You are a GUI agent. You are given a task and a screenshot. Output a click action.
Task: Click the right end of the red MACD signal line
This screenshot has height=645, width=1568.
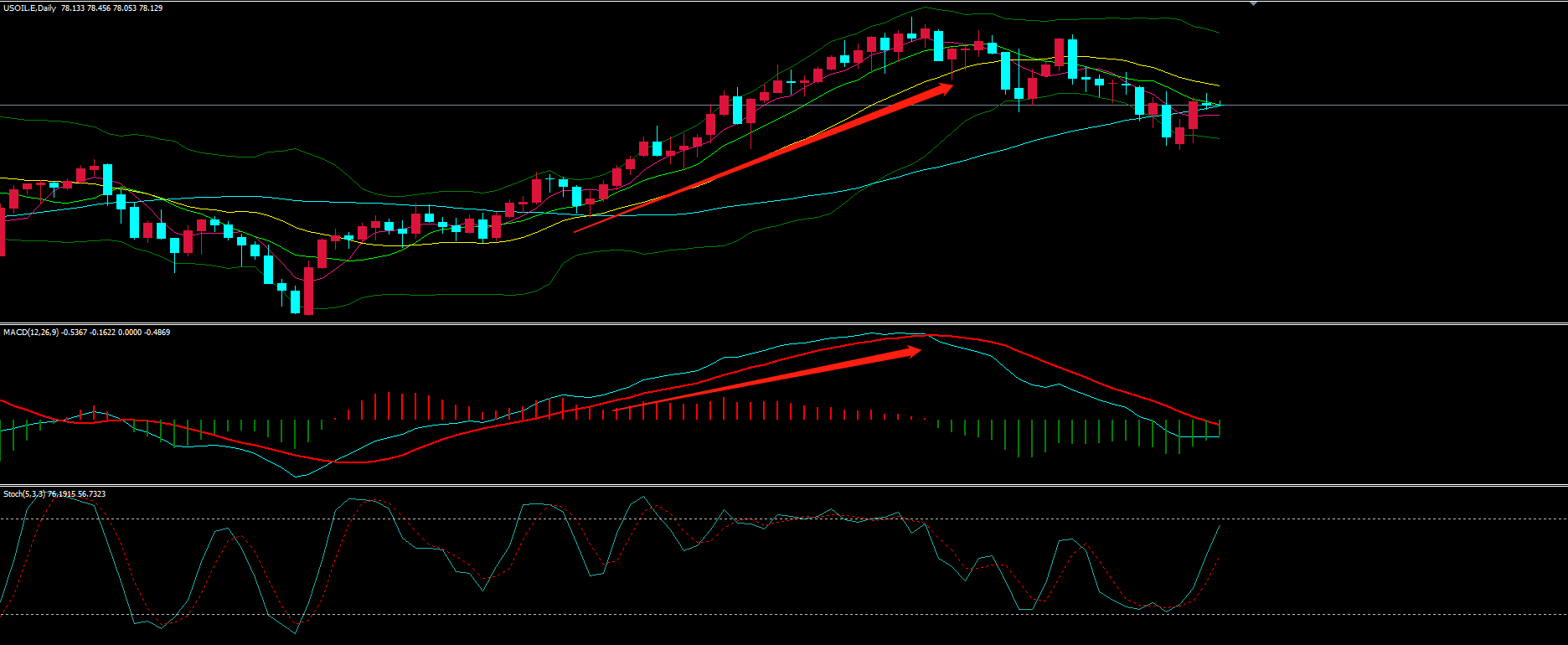(x=1217, y=424)
